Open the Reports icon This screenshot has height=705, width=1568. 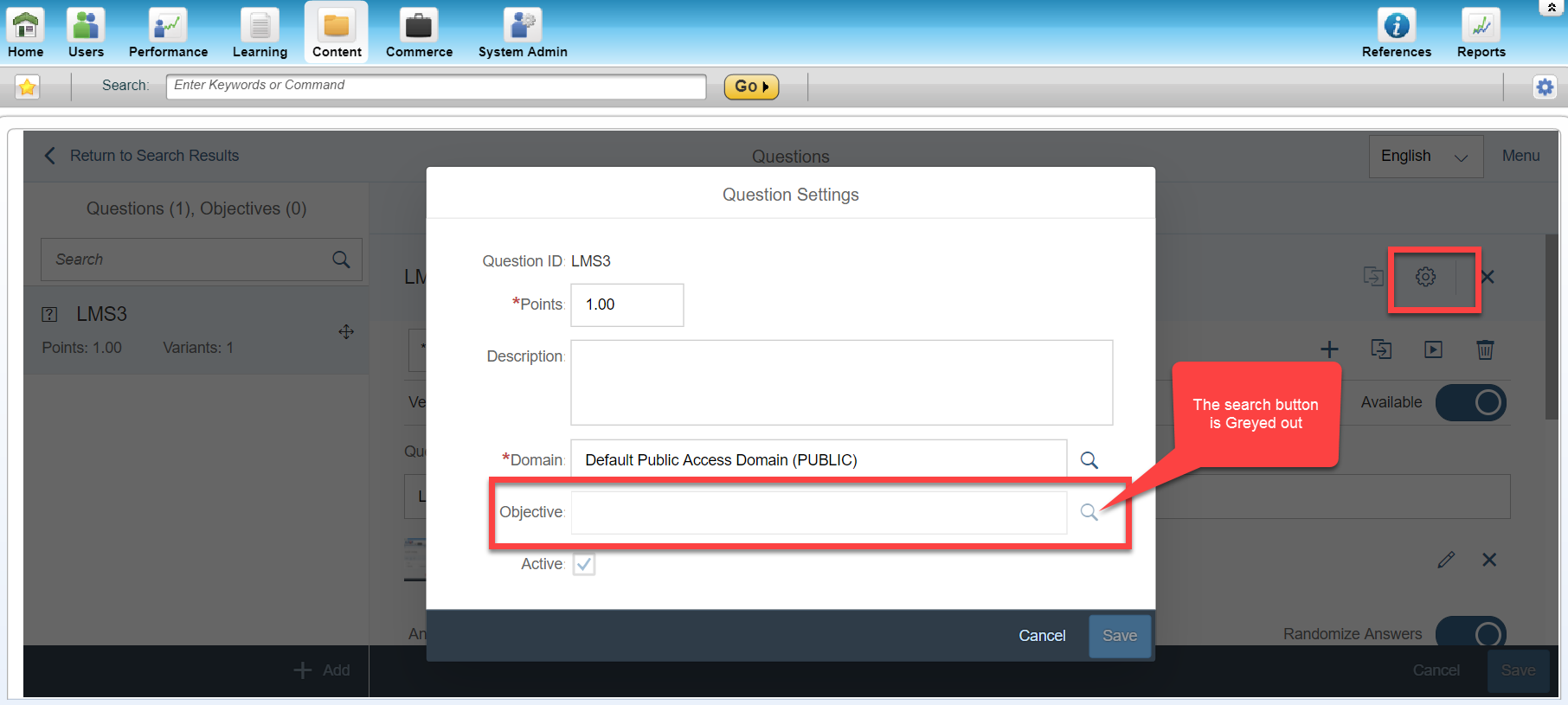pos(1481,25)
